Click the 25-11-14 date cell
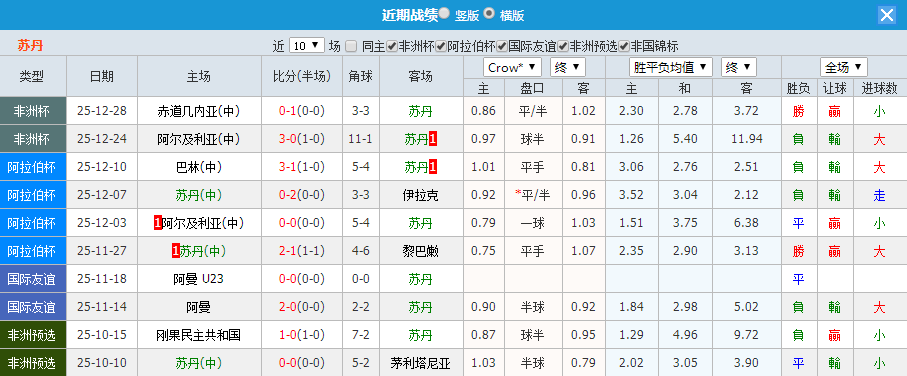The width and height of the screenshot is (907, 376). click(102, 307)
